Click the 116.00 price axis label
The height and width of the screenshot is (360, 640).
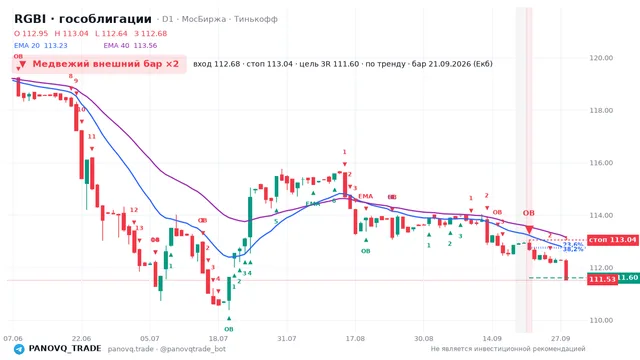coord(601,163)
